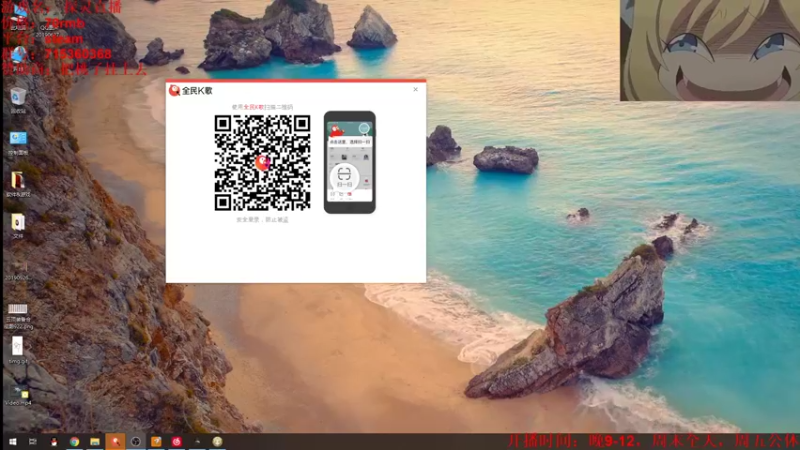
Task: Click the 全民K歌 title text in dialog
Action: [197, 91]
